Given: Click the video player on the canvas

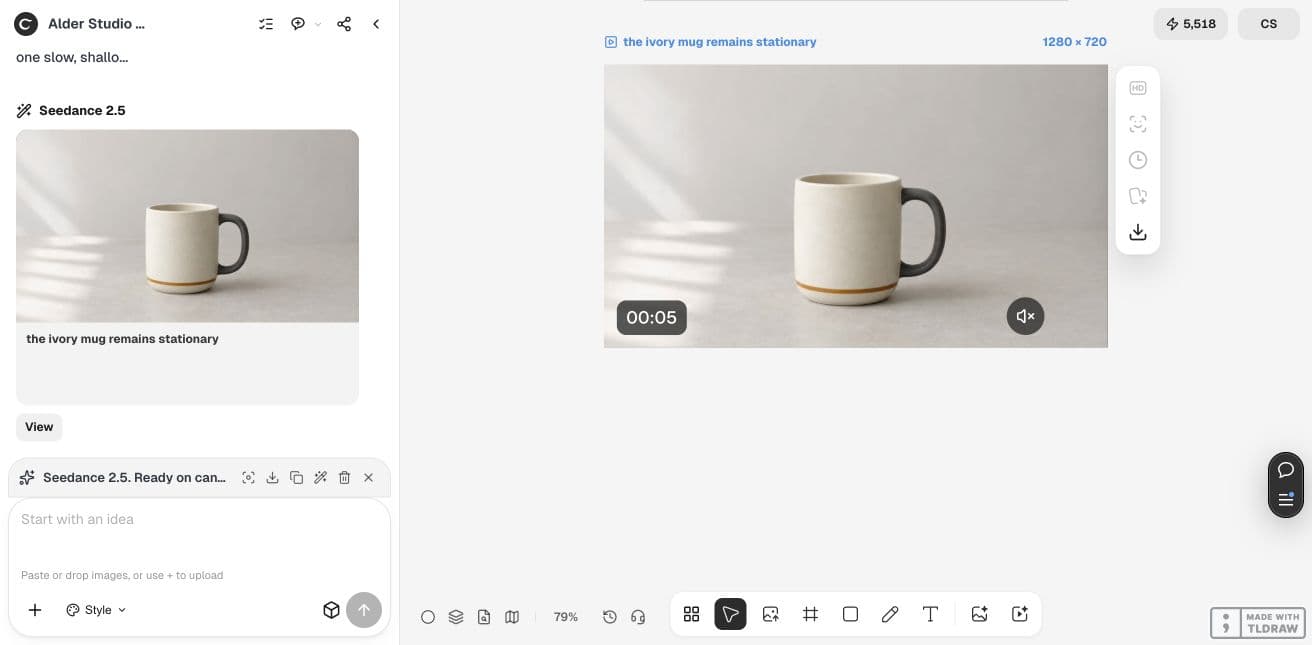Looking at the screenshot, I should coord(856,206).
